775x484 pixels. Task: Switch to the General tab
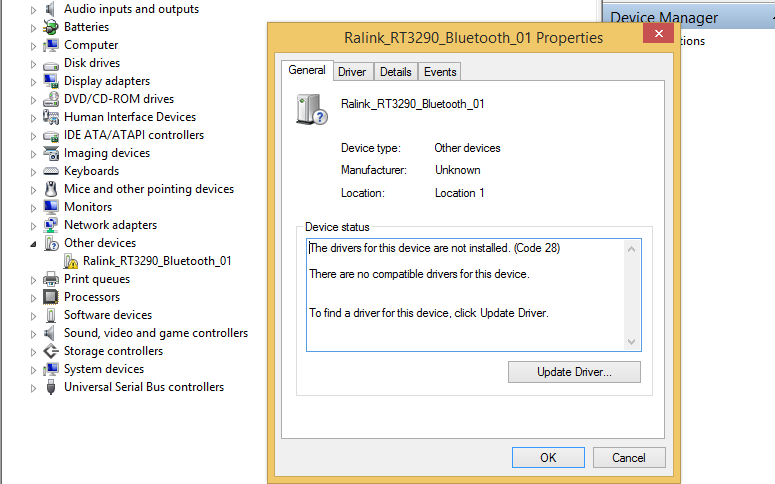pyautogui.click(x=307, y=70)
